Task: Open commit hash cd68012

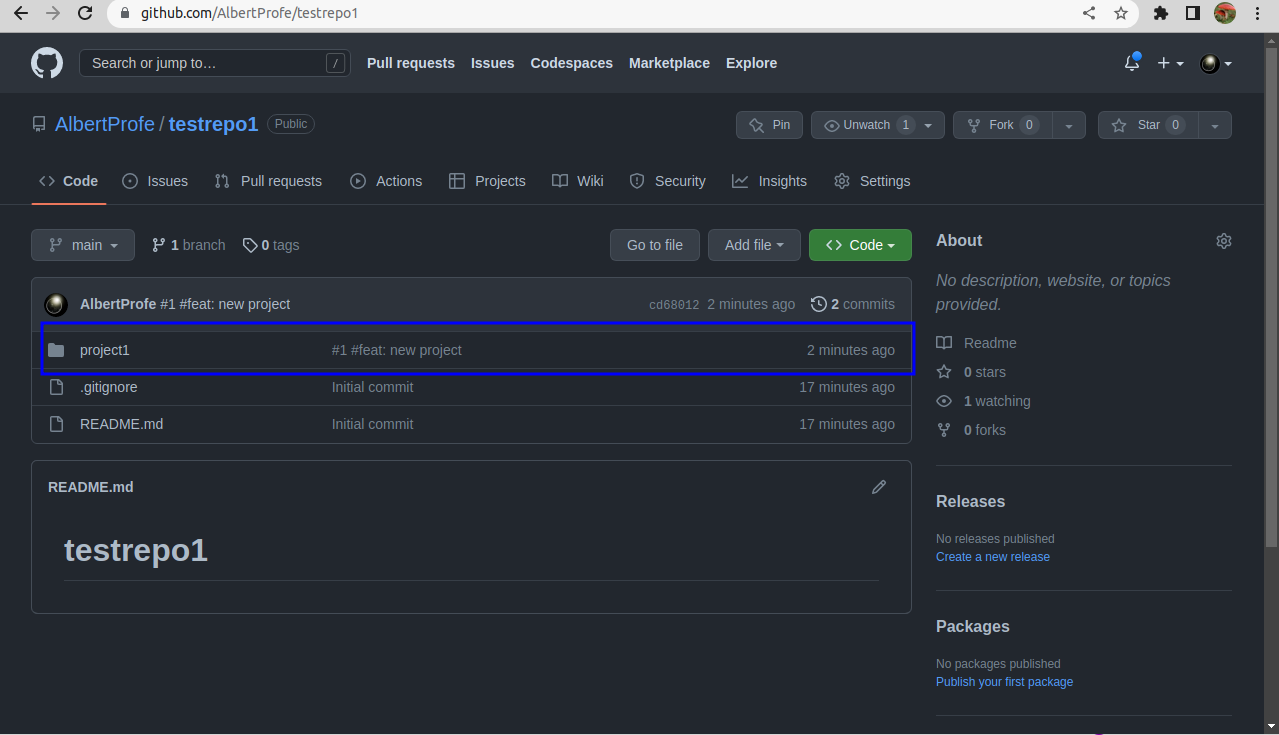Action: pyautogui.click(x=674, y=305)
